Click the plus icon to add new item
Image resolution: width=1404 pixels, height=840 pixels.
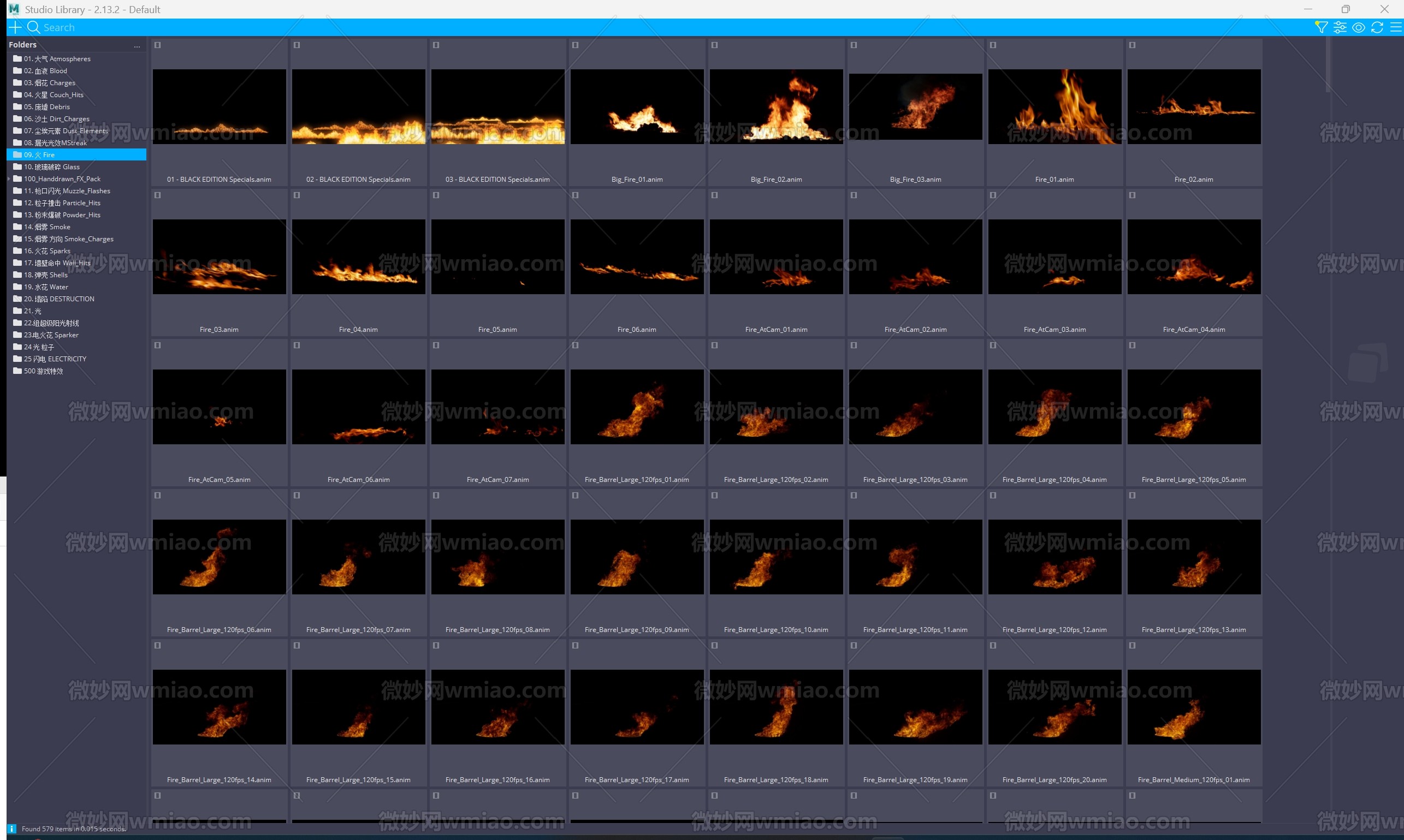15,27
